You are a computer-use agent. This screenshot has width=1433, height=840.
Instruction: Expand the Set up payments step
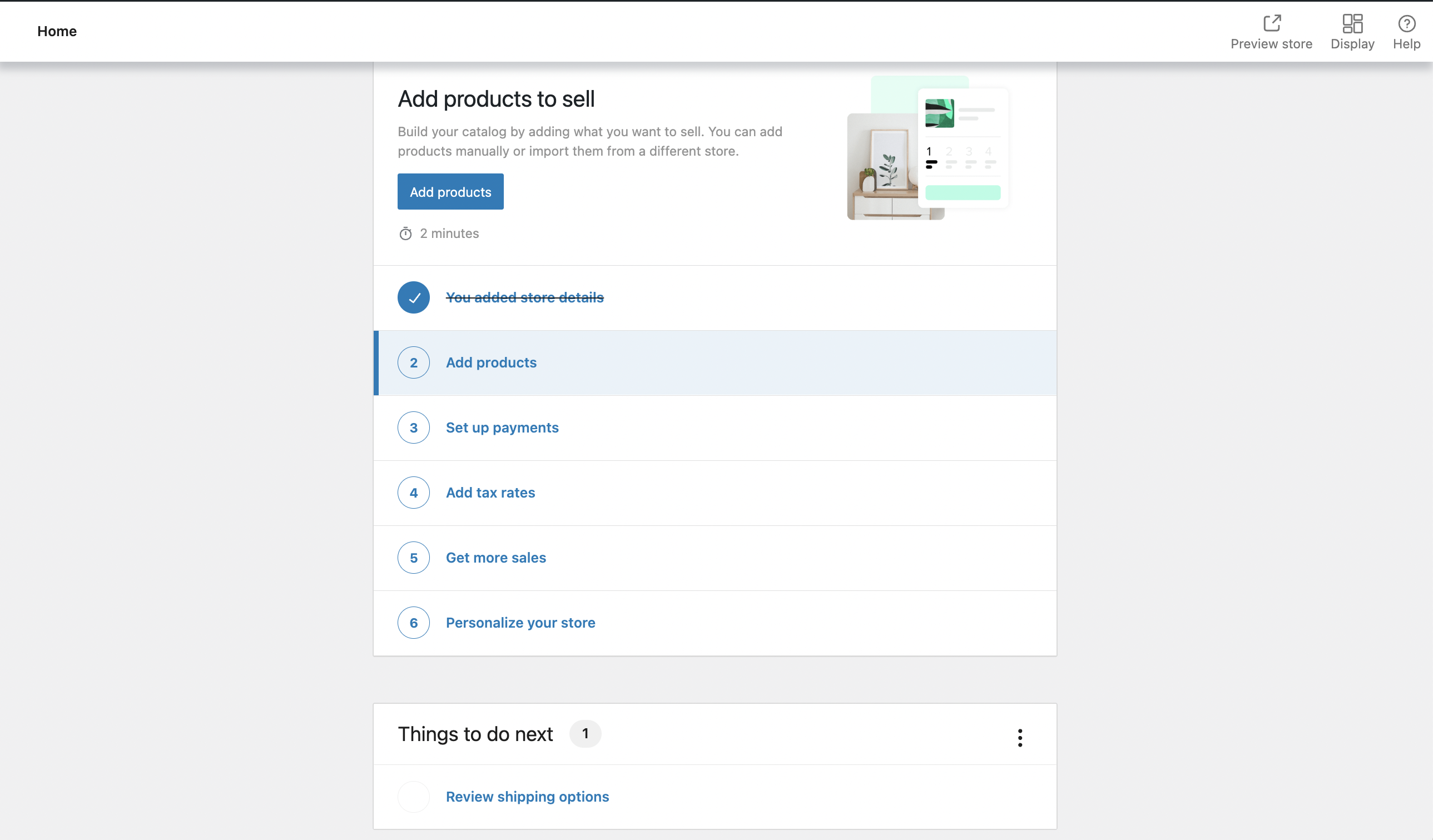click(502, 428)
